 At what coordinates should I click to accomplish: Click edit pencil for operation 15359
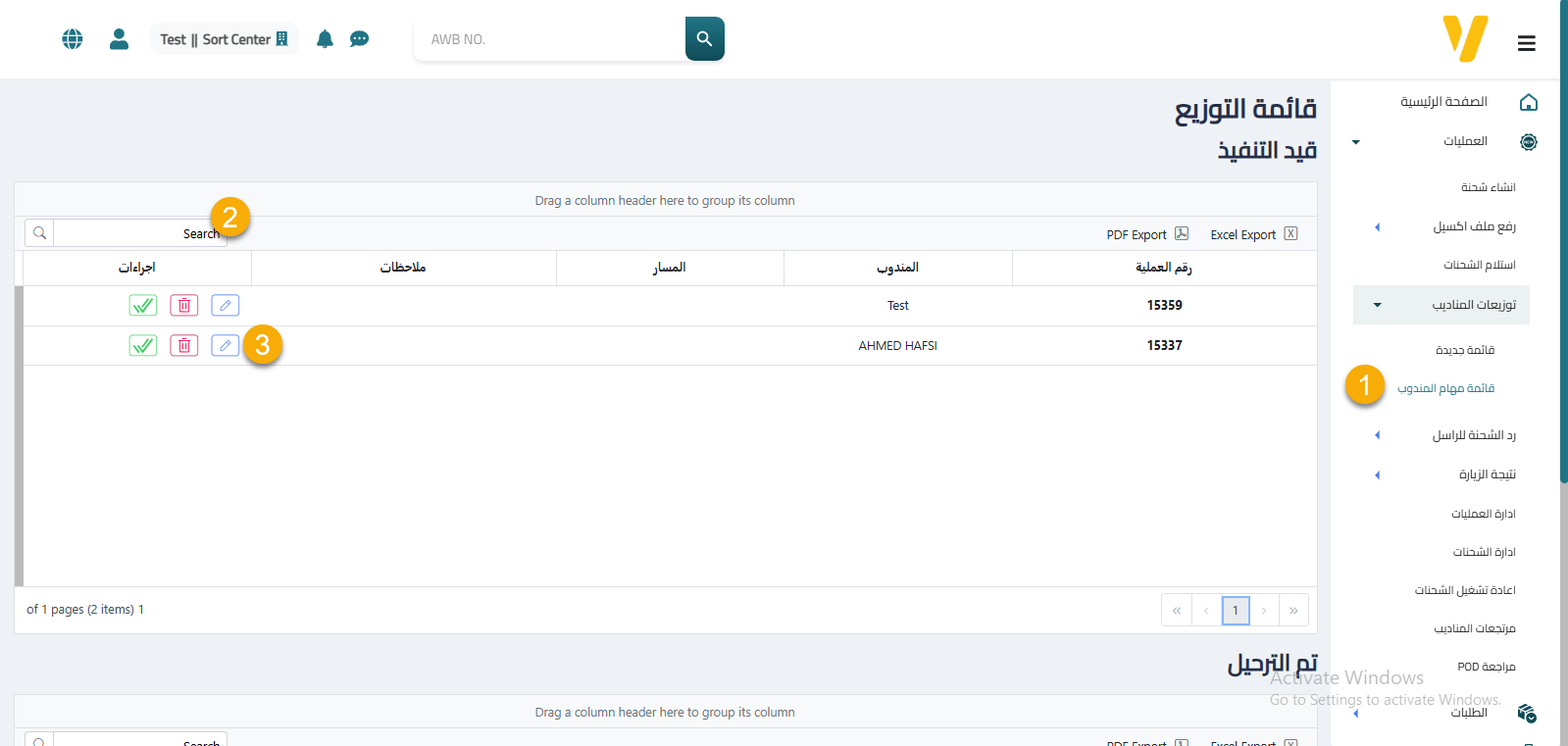pos(225,306)
